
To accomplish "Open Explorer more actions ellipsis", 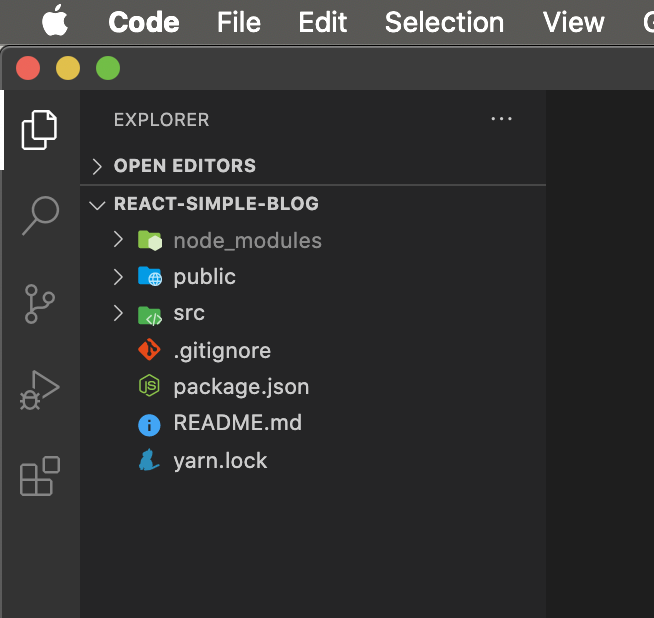I will 501,119.
